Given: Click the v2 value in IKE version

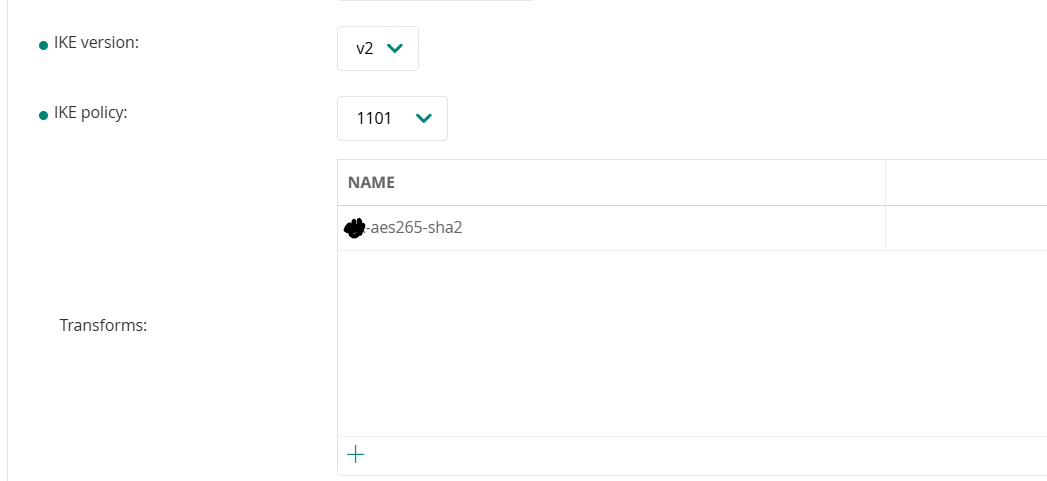Looking at the screenshot, I should pyautogui.click(x=364, y=49).
